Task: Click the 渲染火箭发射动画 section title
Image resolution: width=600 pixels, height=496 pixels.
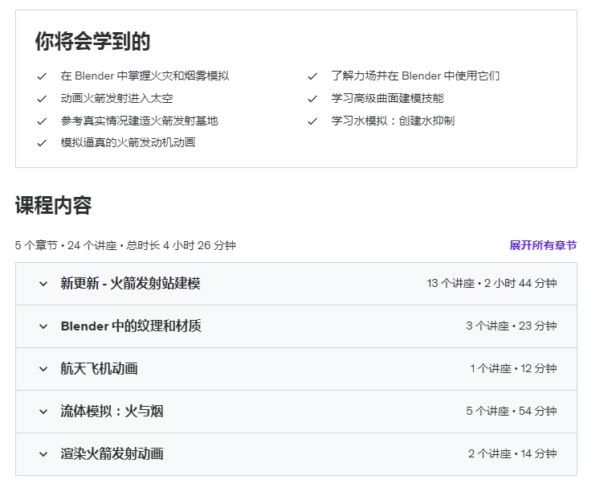Action: click(x=111, y=454)
